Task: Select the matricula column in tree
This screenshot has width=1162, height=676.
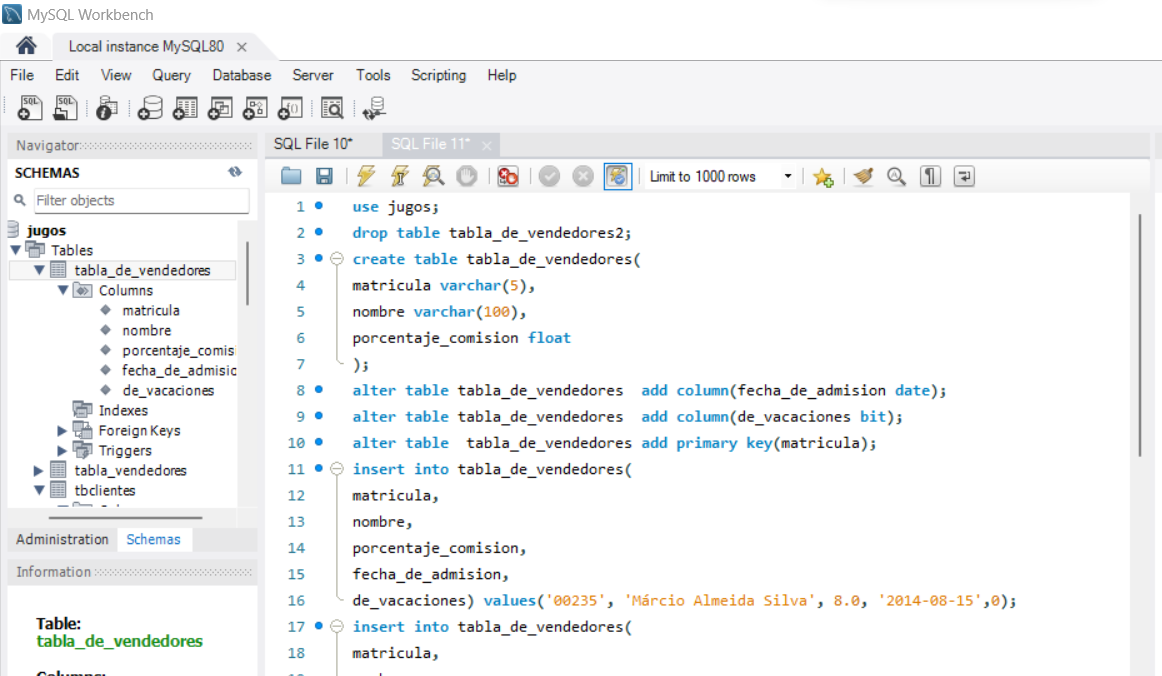Action: click(151, 310)
